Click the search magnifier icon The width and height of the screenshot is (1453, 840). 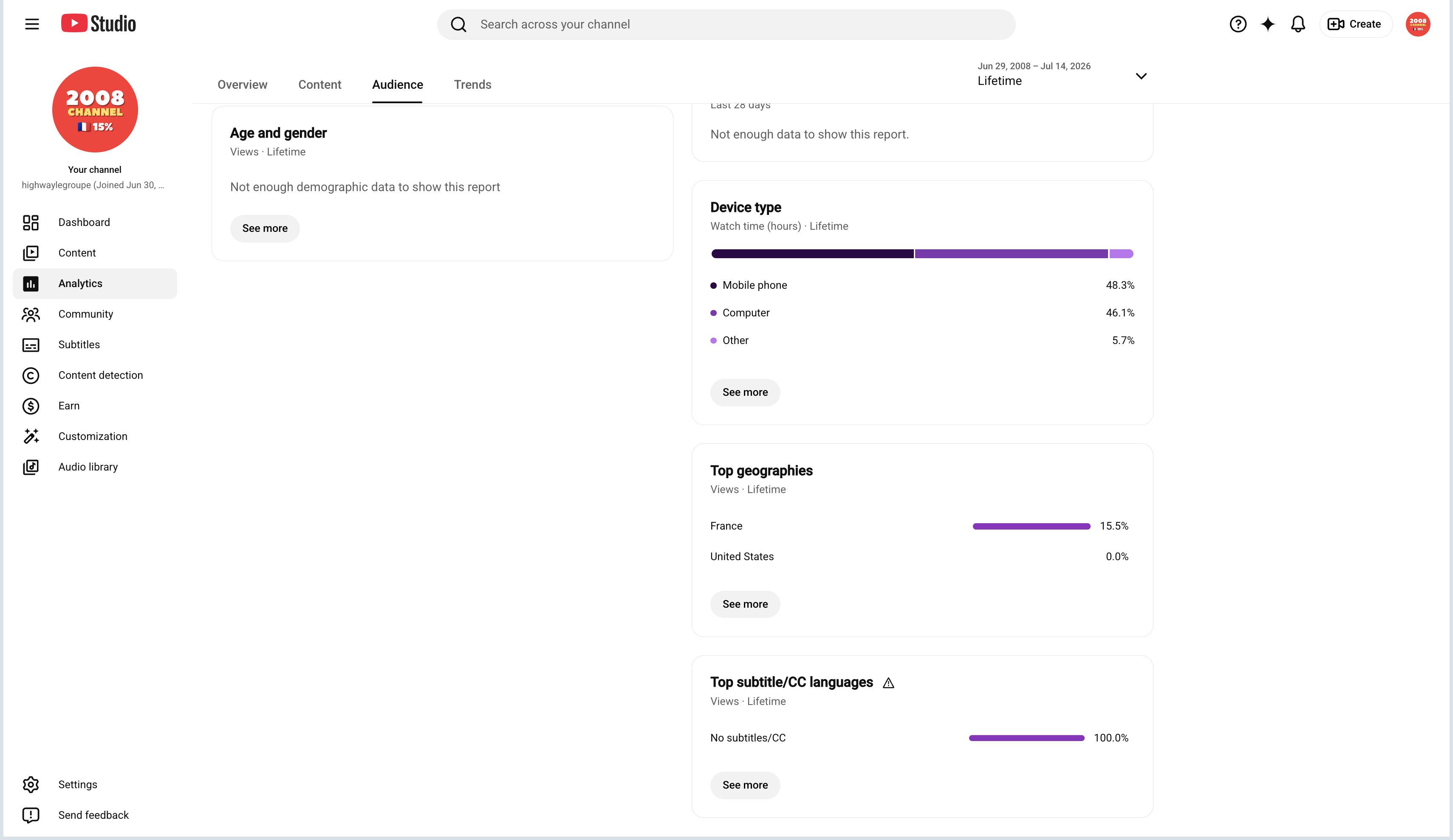click(458, 24)
